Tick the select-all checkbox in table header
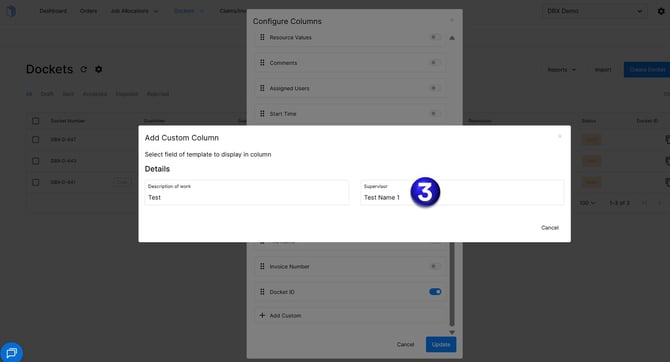Viewport: 670px width, 362px height. (35, 121)
